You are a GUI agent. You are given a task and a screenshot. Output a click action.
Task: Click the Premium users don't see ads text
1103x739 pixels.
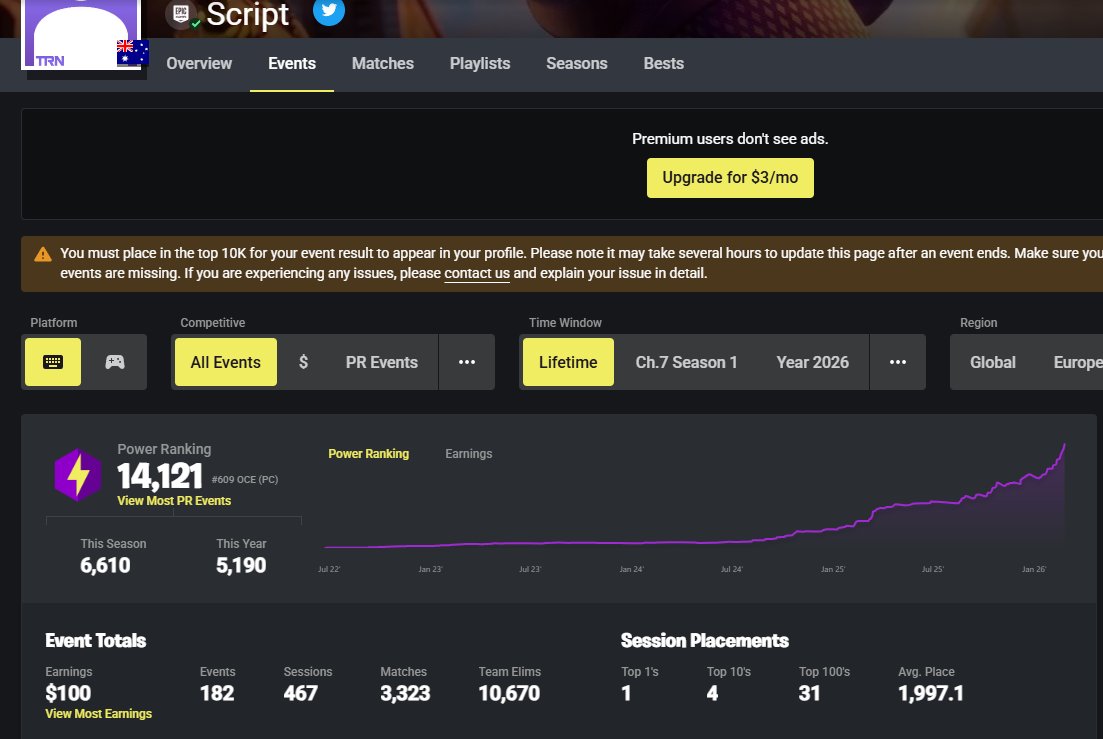click(x=730, y=139)
